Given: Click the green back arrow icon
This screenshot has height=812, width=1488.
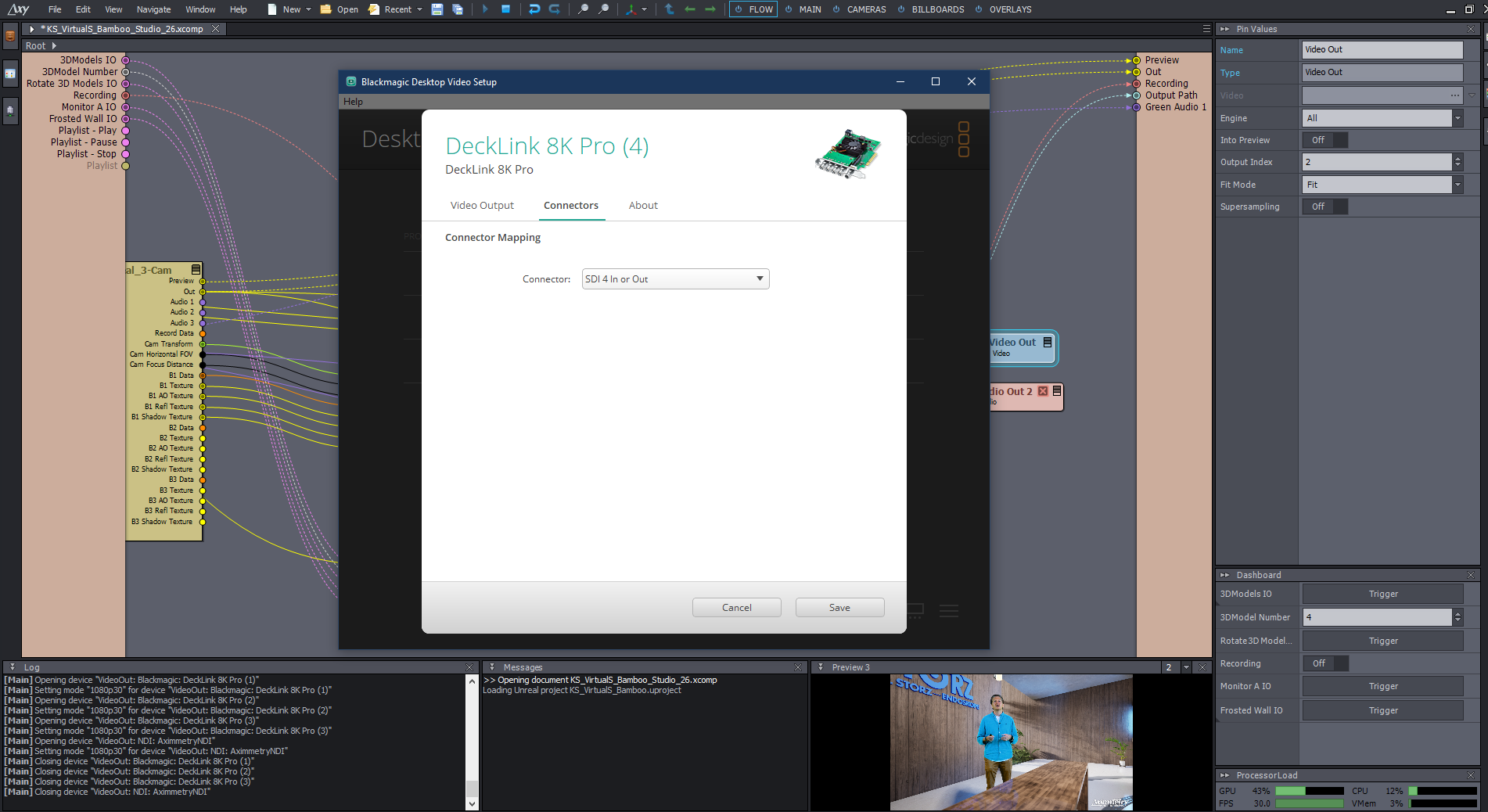Looking at the screenshot, I should coord(689,9).
